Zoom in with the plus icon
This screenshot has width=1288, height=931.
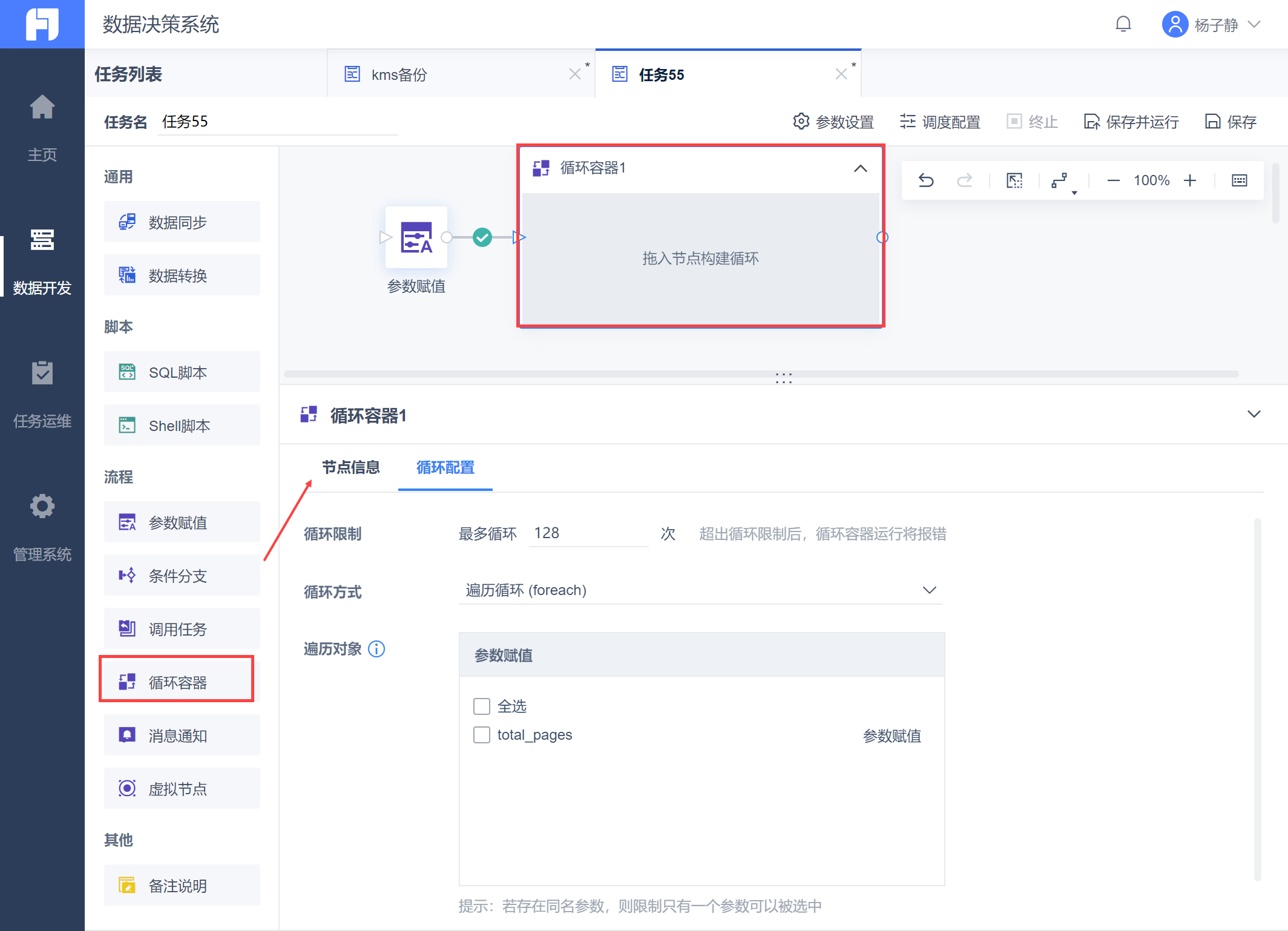(x=1190, y=180)
